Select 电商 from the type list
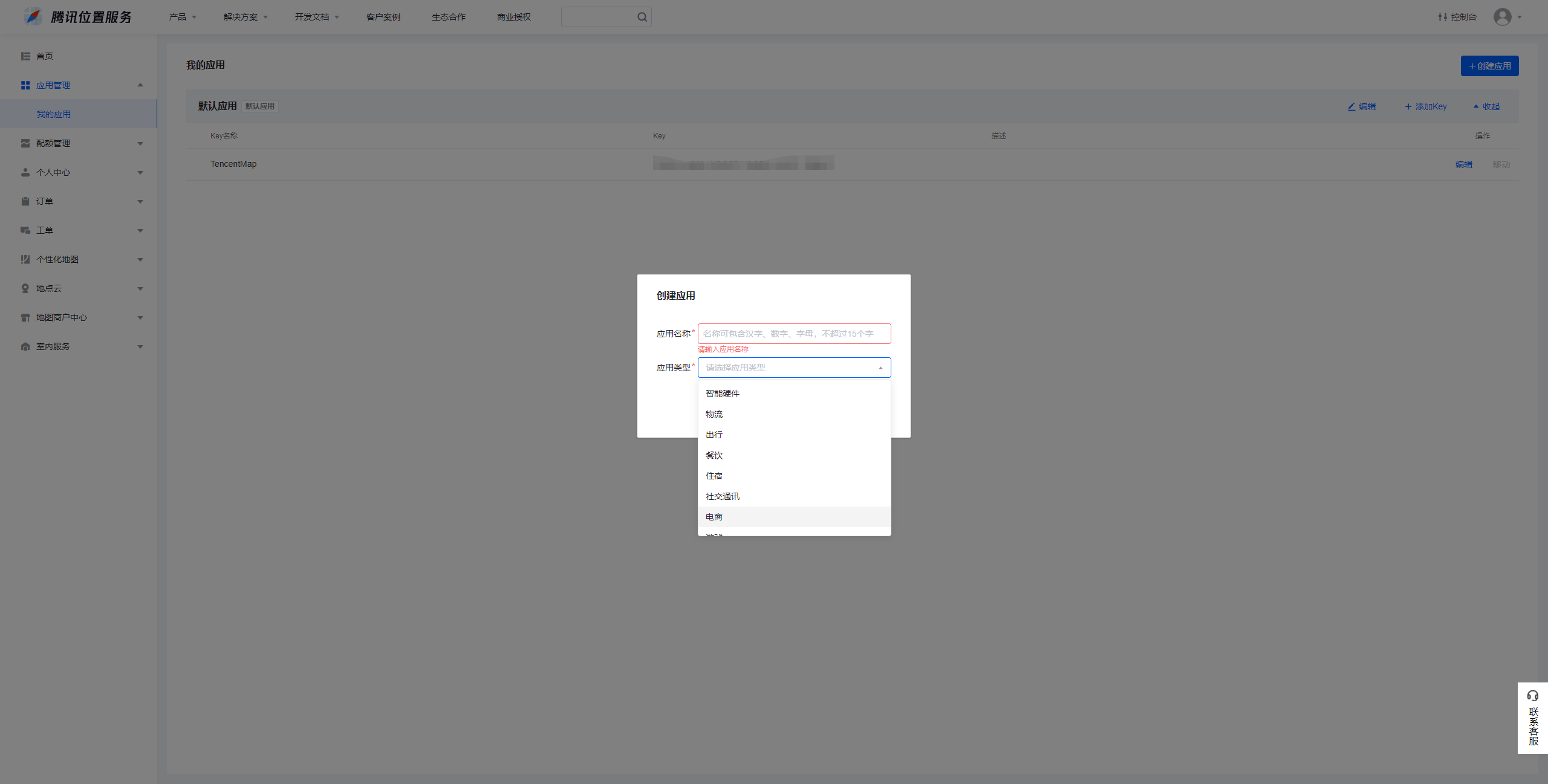The height and width of the screenshot is (784, 1548). [x=714, y=517]
